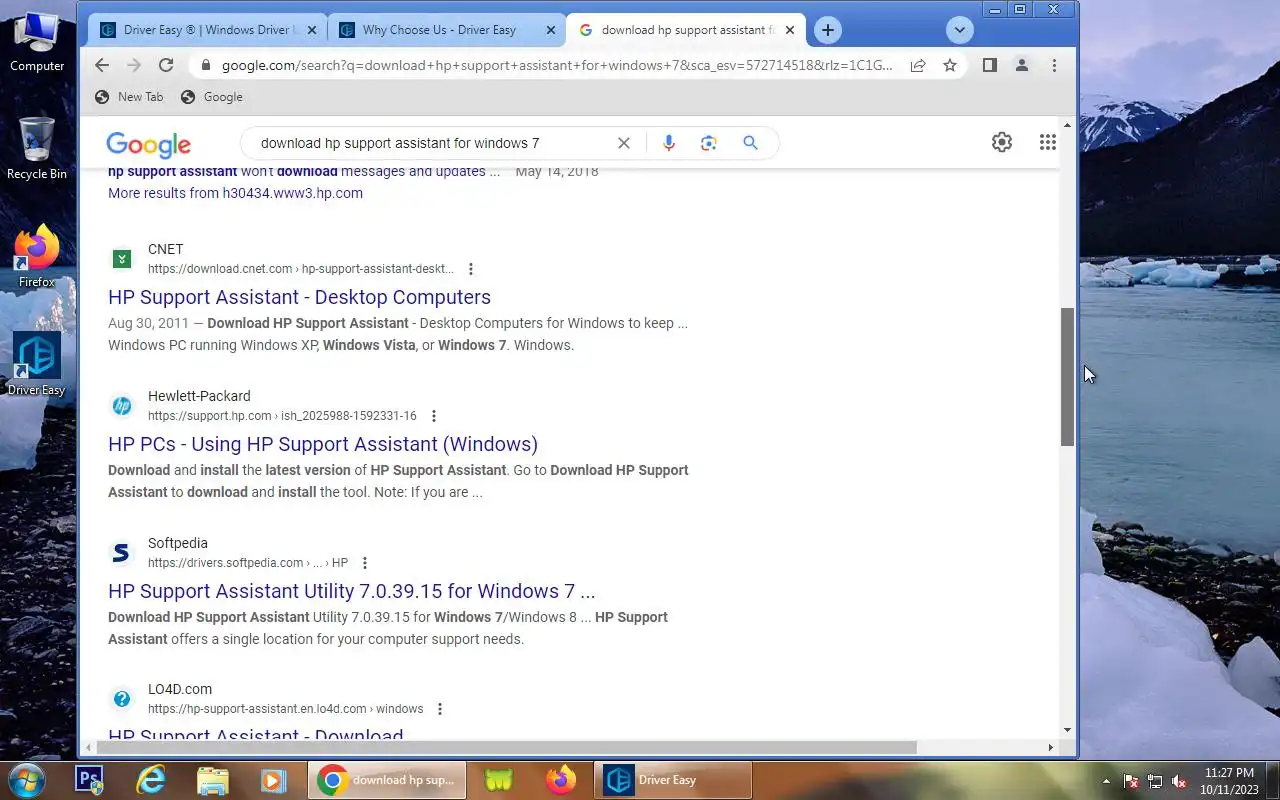Image resolution: width=1280 pixels, height=800 pixels.
Task: Open network status tray icon
Action: pos(1155,781)
